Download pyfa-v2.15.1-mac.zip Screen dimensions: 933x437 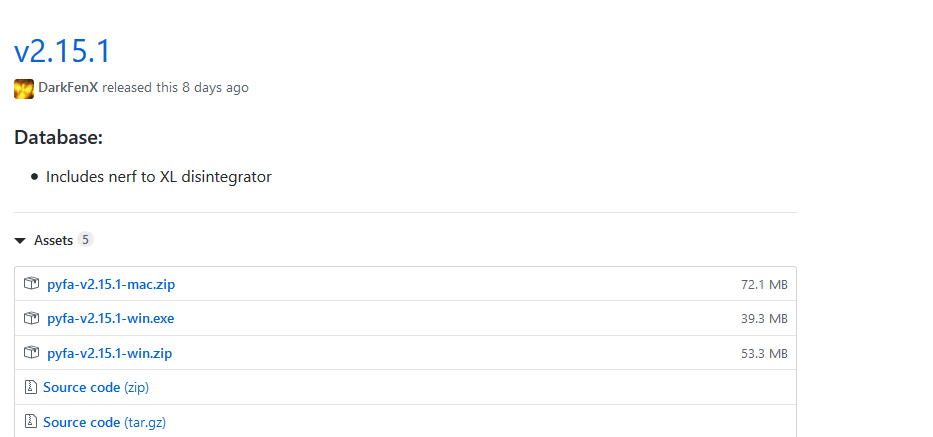click(x=111, y=285)
